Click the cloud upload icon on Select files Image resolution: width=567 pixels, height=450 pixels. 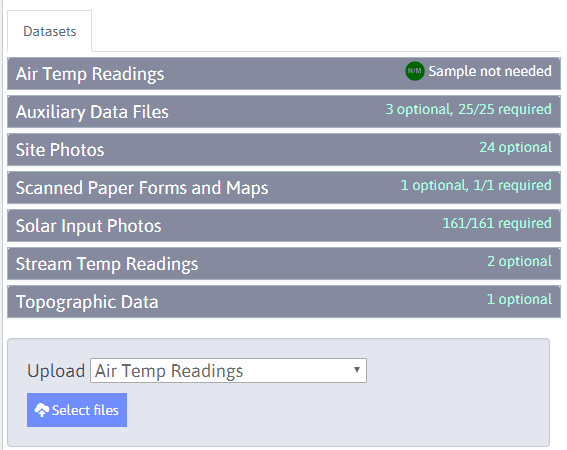tap(42, 410)
